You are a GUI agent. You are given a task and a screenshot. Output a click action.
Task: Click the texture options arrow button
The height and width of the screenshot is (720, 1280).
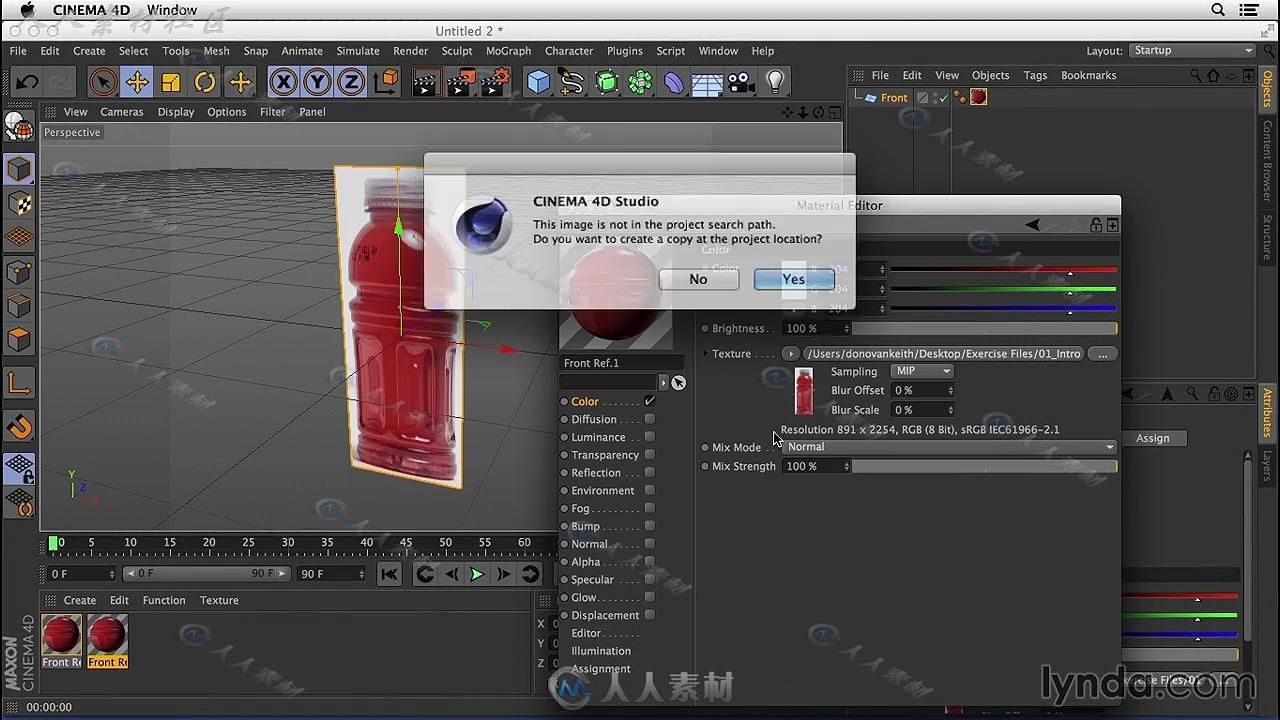791,354
